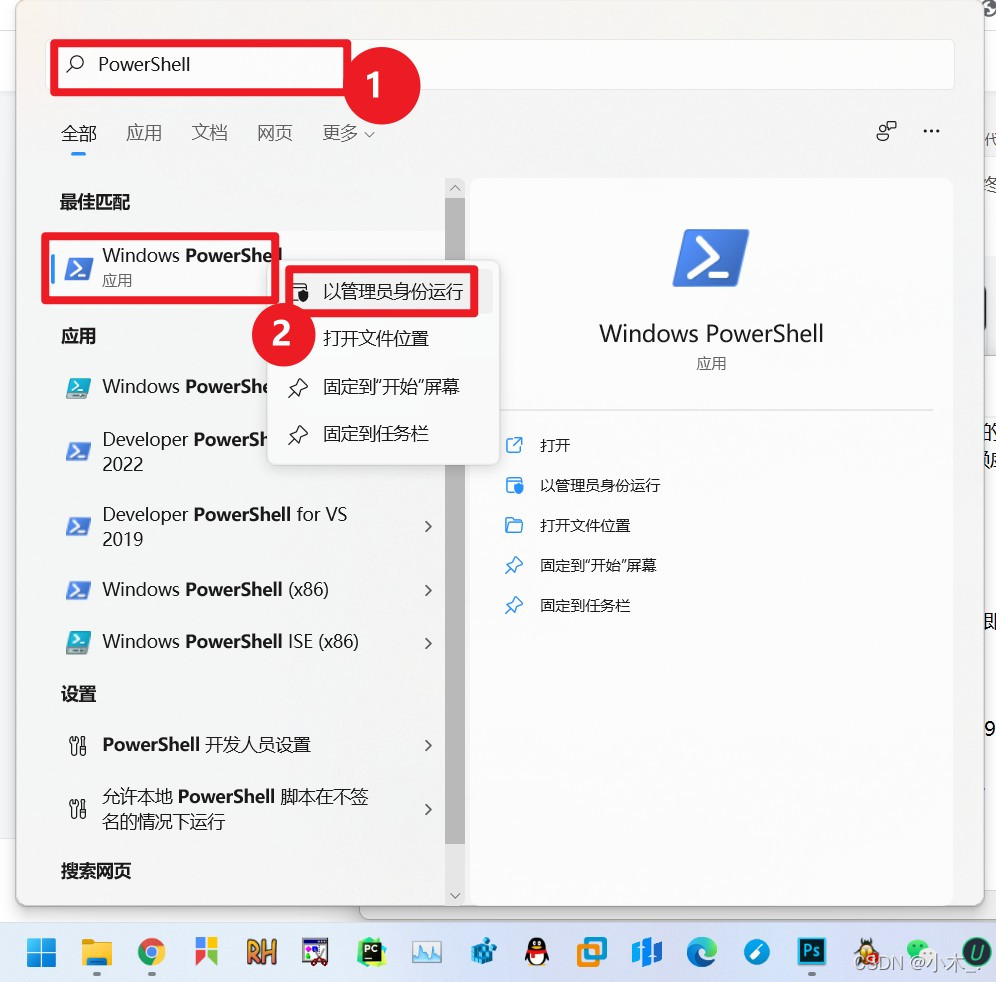Screen dimensions: 996x982
Task: Click pin icon beside preview 固定到任务栏
Action: pyautogui.click(x=514, y=605)
